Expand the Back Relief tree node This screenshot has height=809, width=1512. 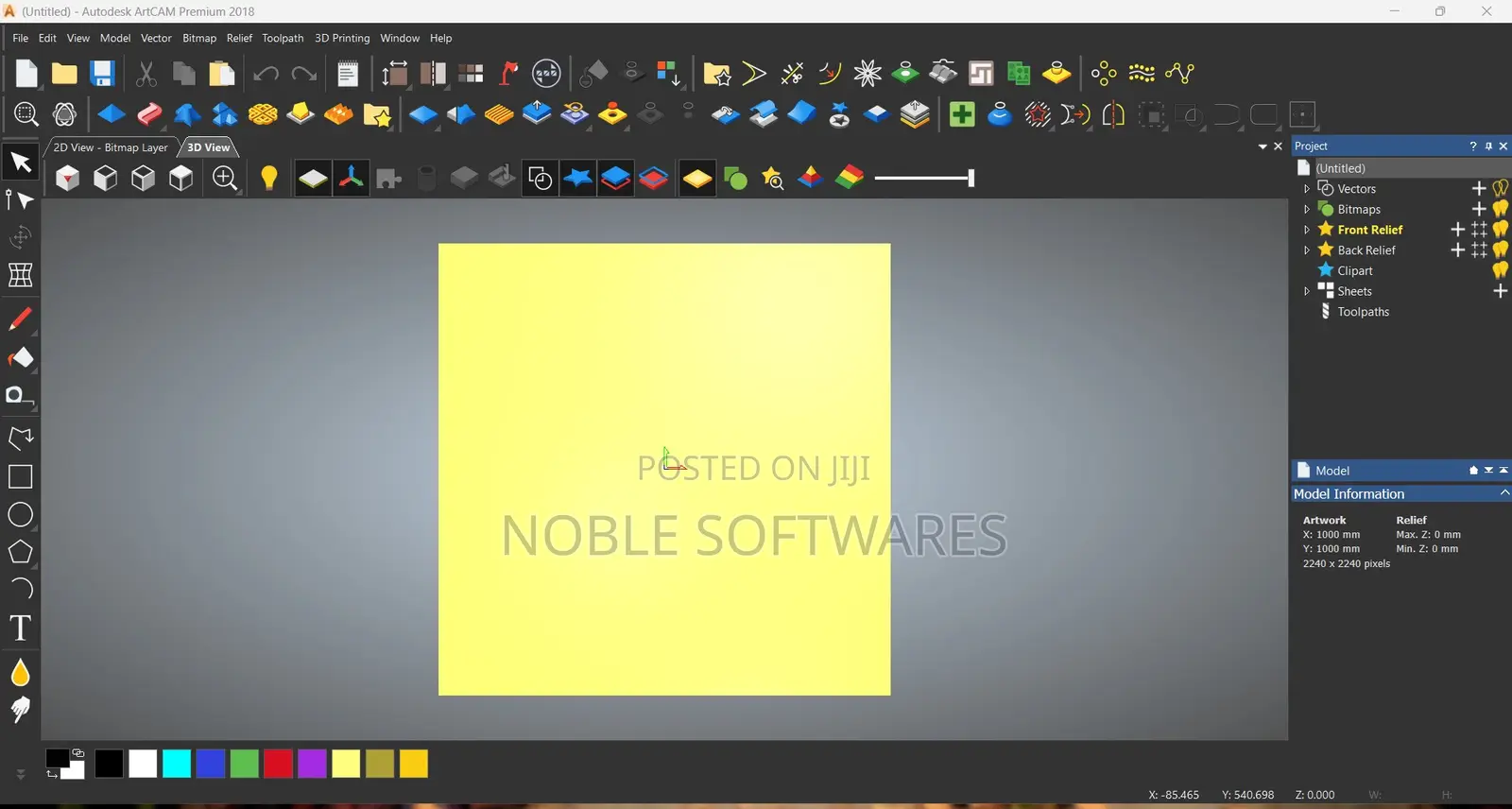1307,250
